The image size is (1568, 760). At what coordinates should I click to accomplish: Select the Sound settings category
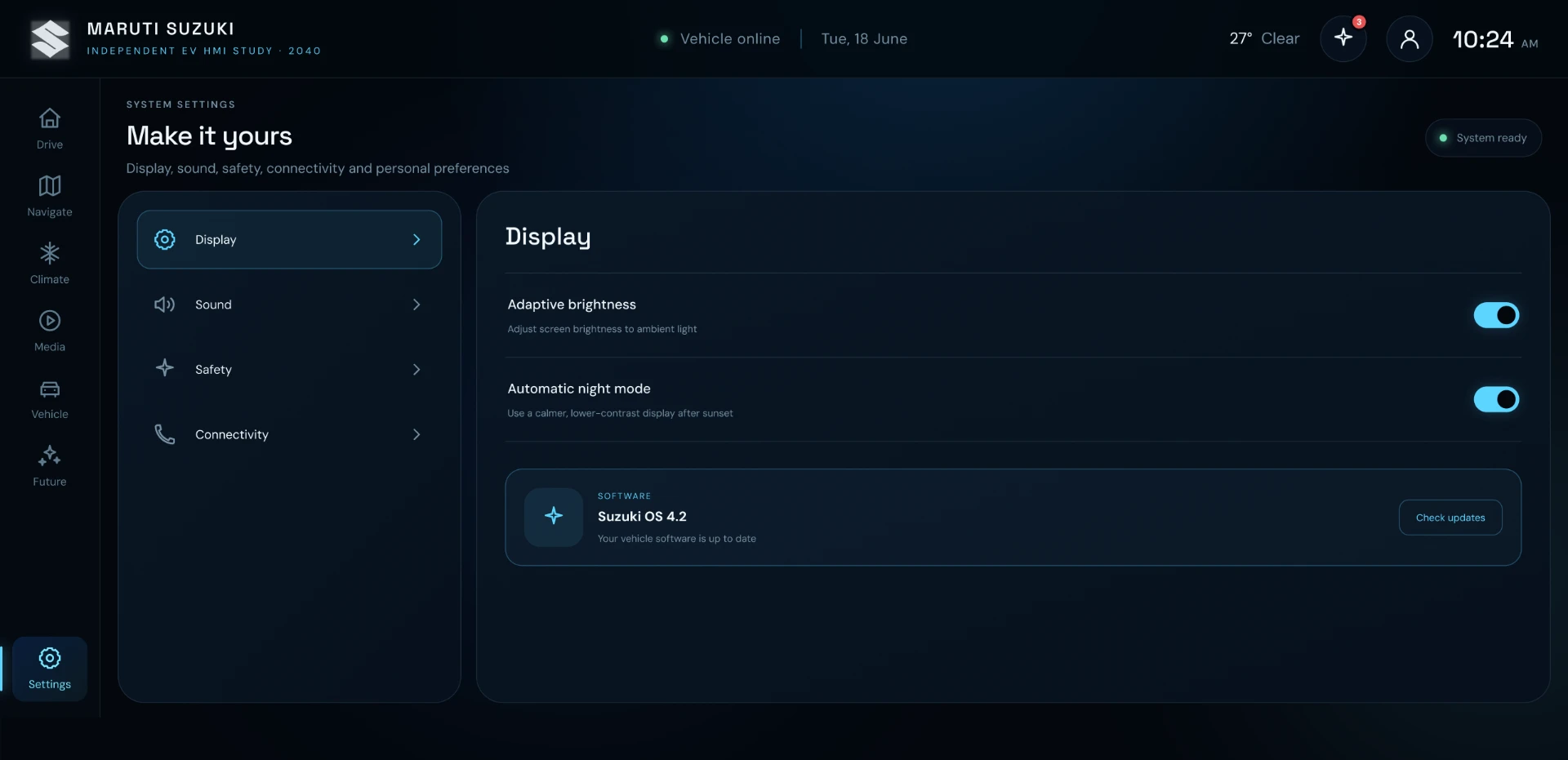(289, 304)
